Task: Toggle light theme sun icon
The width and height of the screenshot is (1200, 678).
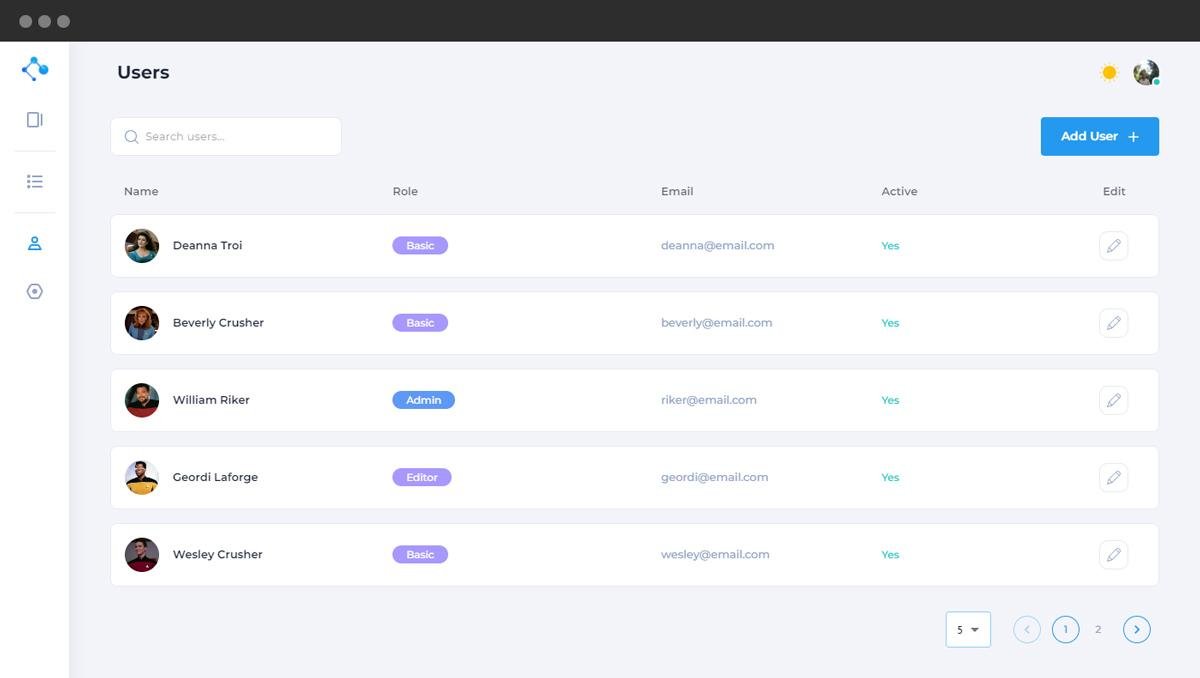Action: pos(1108,73)
